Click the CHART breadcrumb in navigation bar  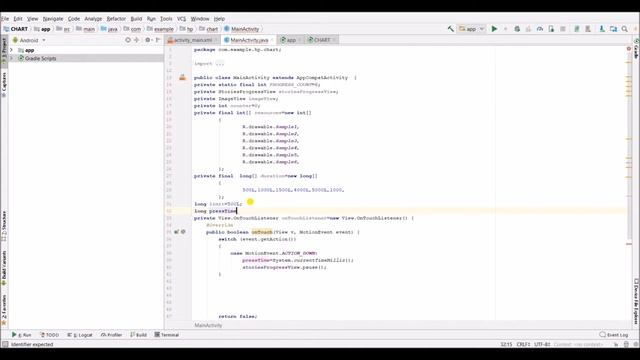click(16, 29)
